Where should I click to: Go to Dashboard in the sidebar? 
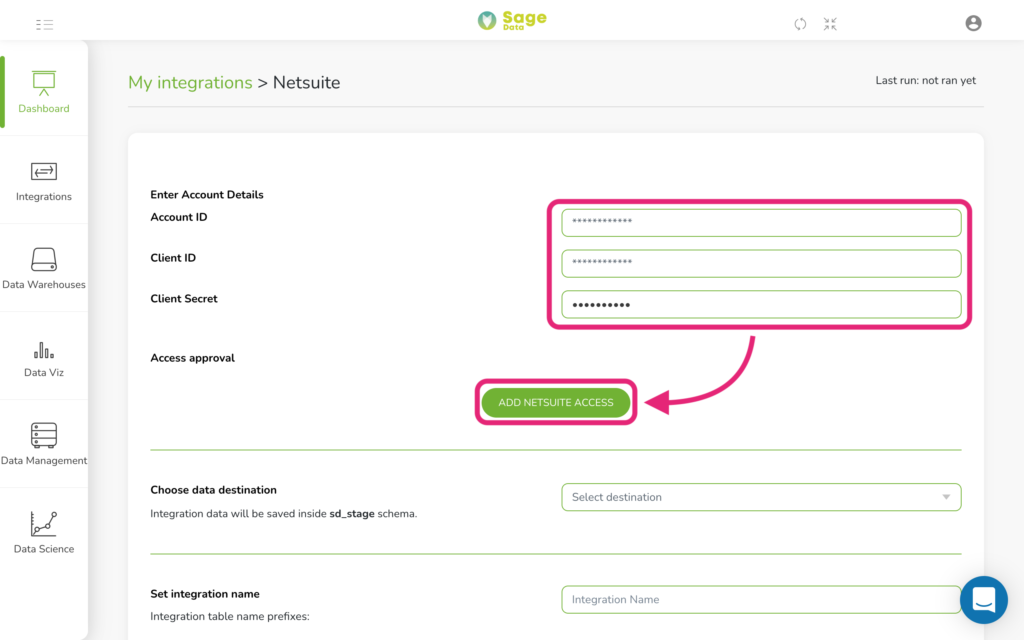[x=44, y=108]
